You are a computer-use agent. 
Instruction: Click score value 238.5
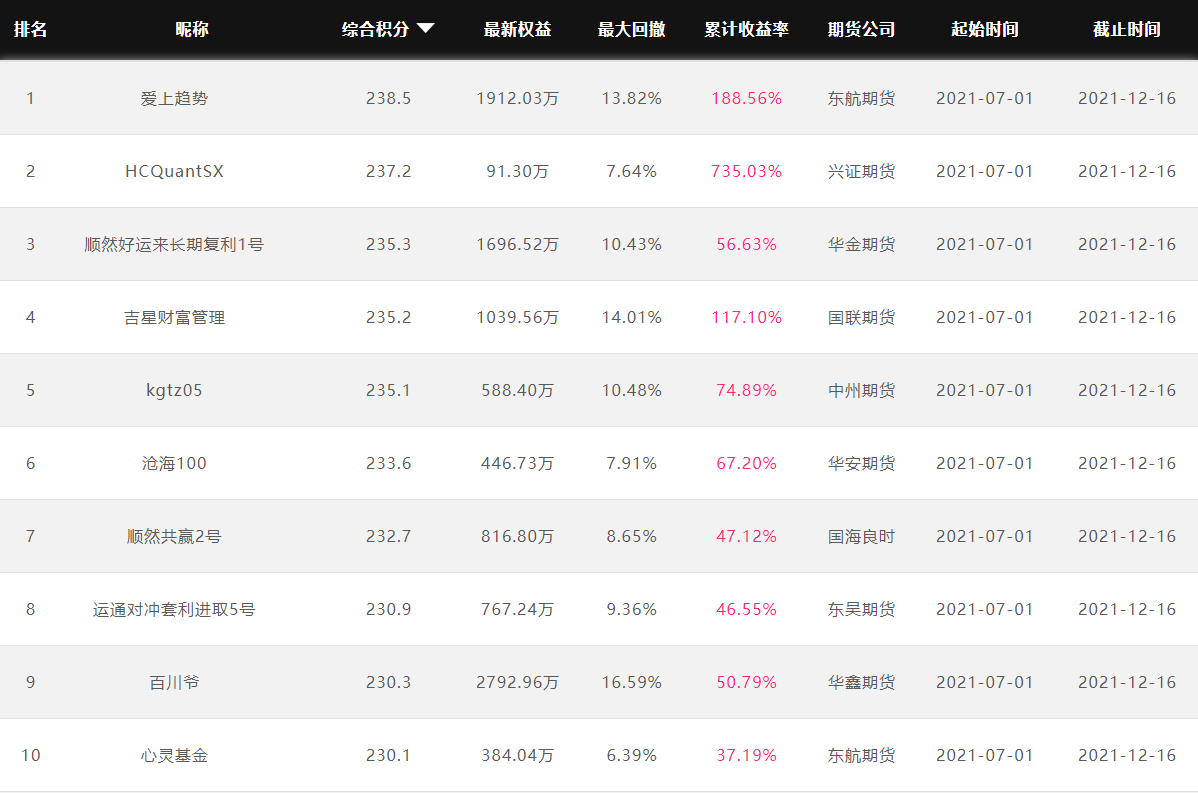coord(388,99)
